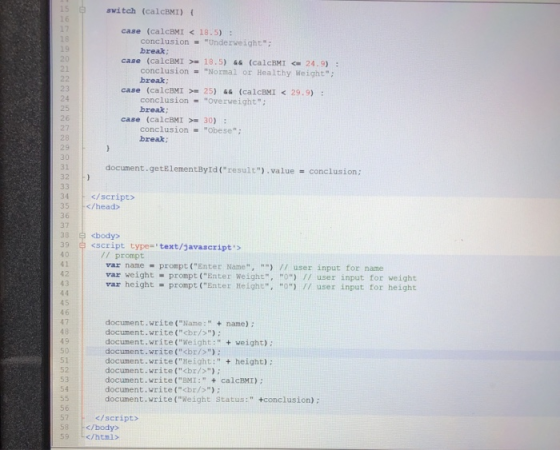The width and height of the screenshot is (560, 450).
Task: Click document.write("Name:" + name) line
Action: [180, 323]
